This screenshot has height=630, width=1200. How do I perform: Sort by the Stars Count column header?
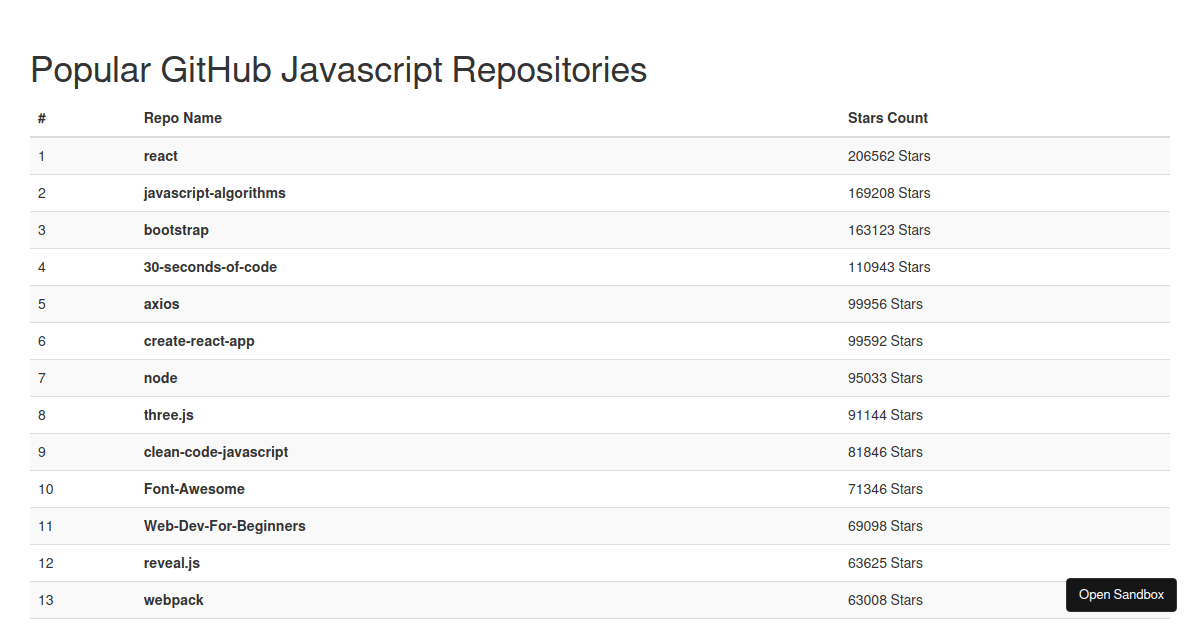(887, 118)
